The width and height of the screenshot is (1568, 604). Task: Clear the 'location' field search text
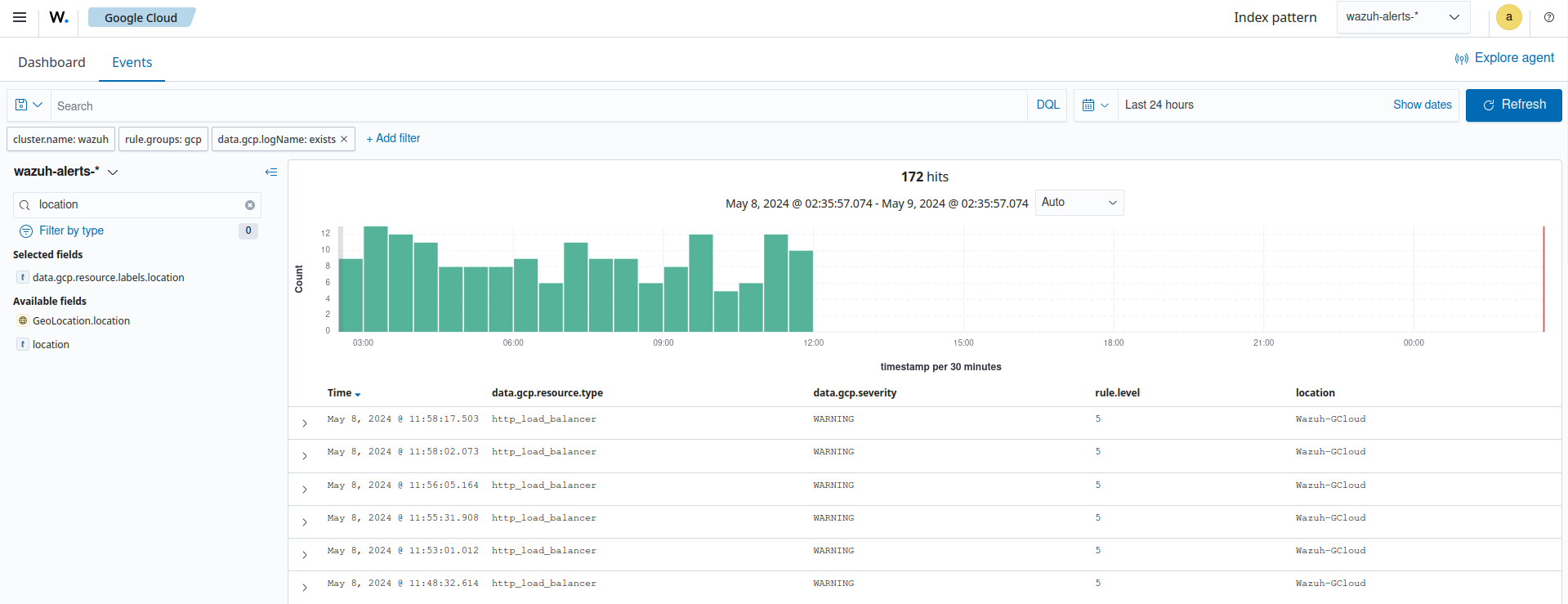click(250, 205)
